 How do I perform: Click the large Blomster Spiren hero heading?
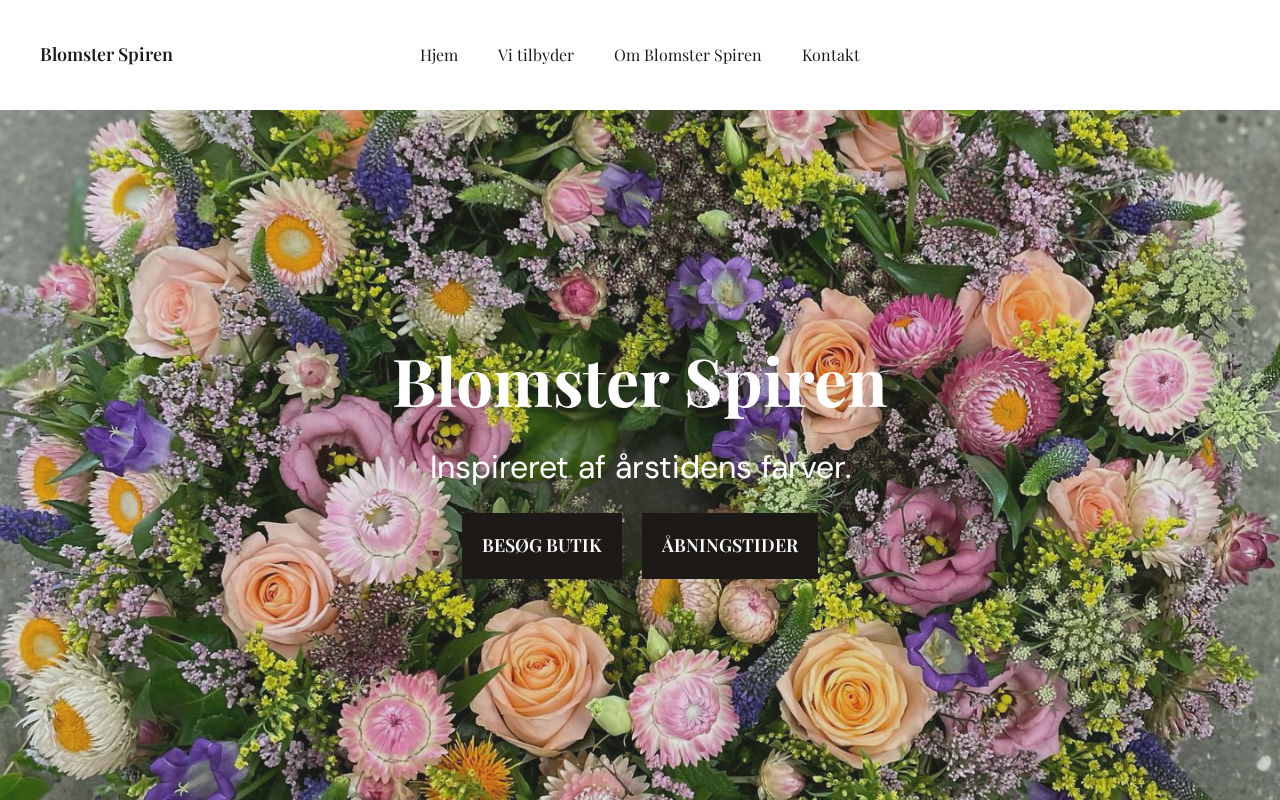click(640, 382)
